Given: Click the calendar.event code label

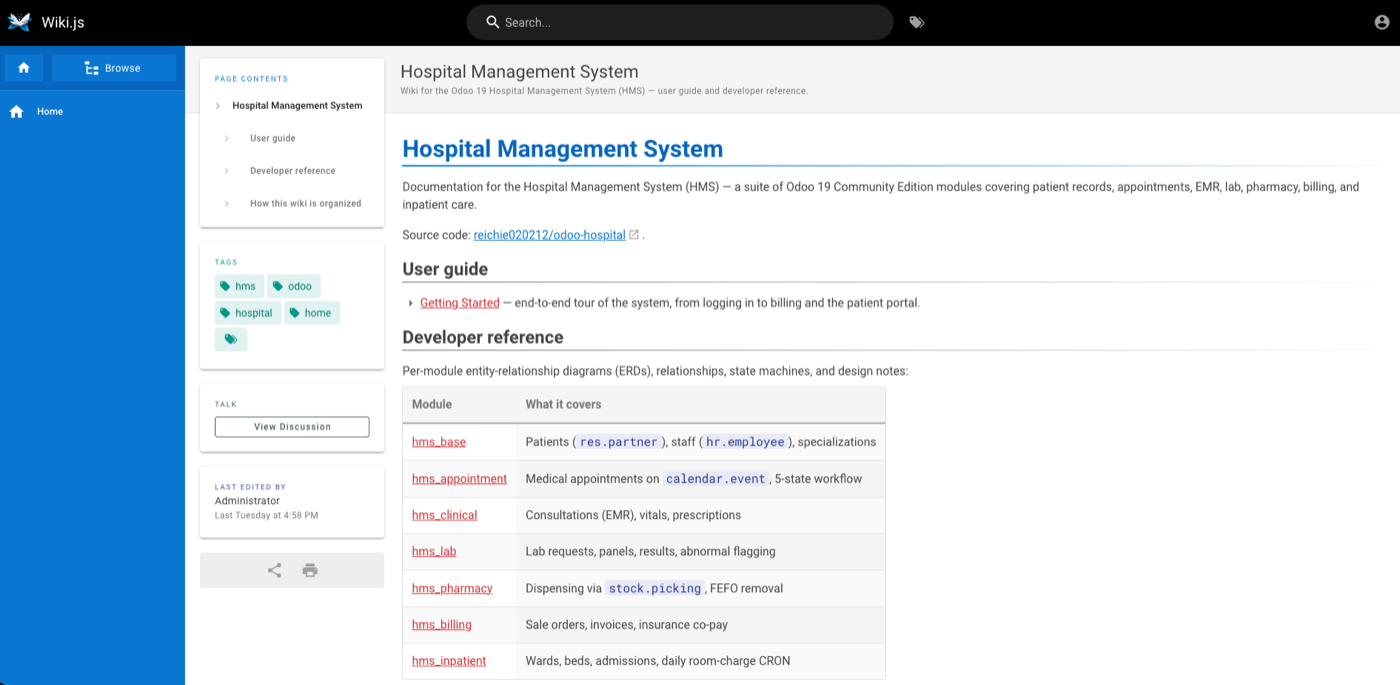Looking at the screenshot, I should tap(716, 479).
